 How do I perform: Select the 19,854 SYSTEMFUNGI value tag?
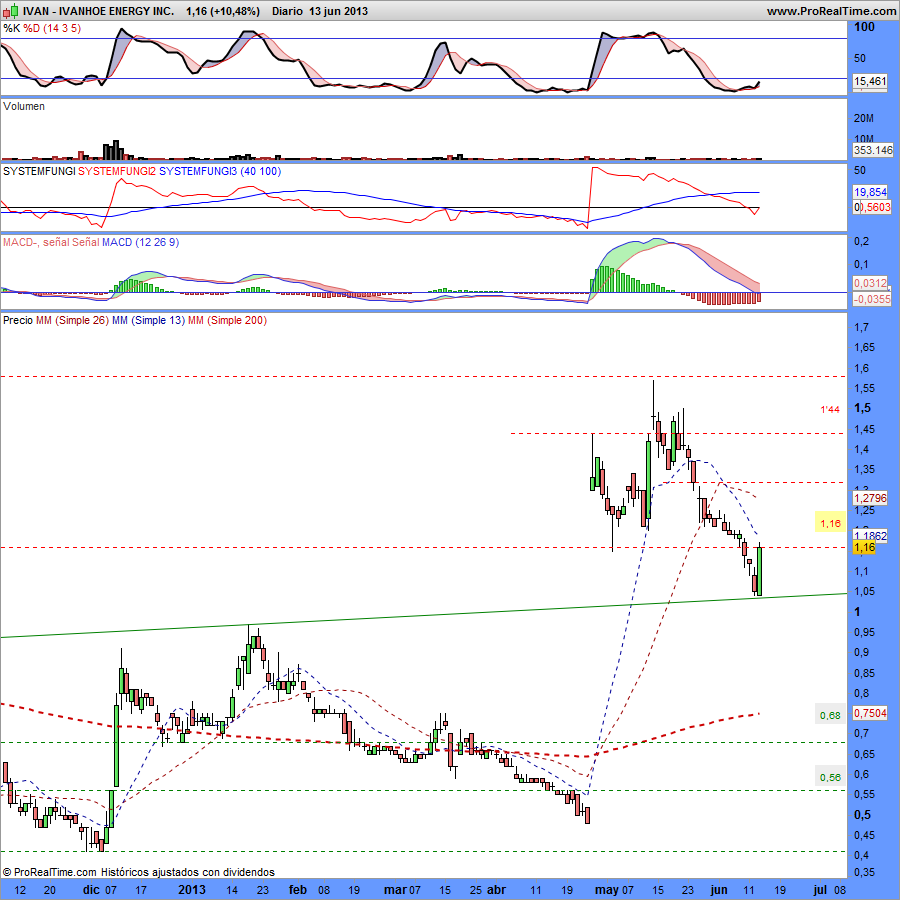870,192
